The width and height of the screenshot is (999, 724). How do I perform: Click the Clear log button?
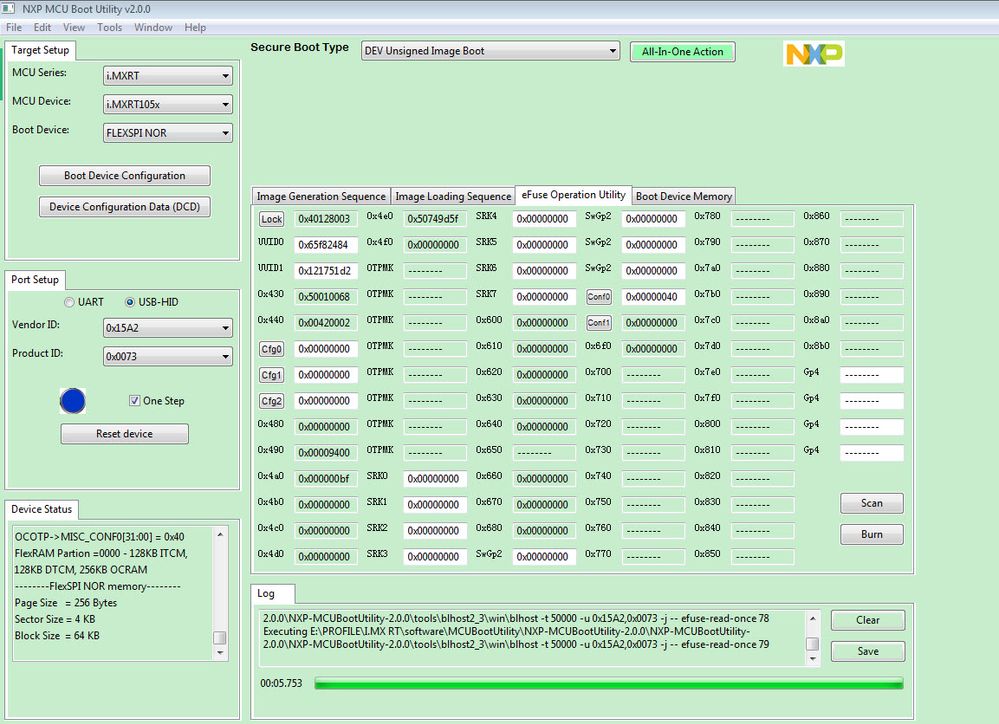[x=868, y=620]
